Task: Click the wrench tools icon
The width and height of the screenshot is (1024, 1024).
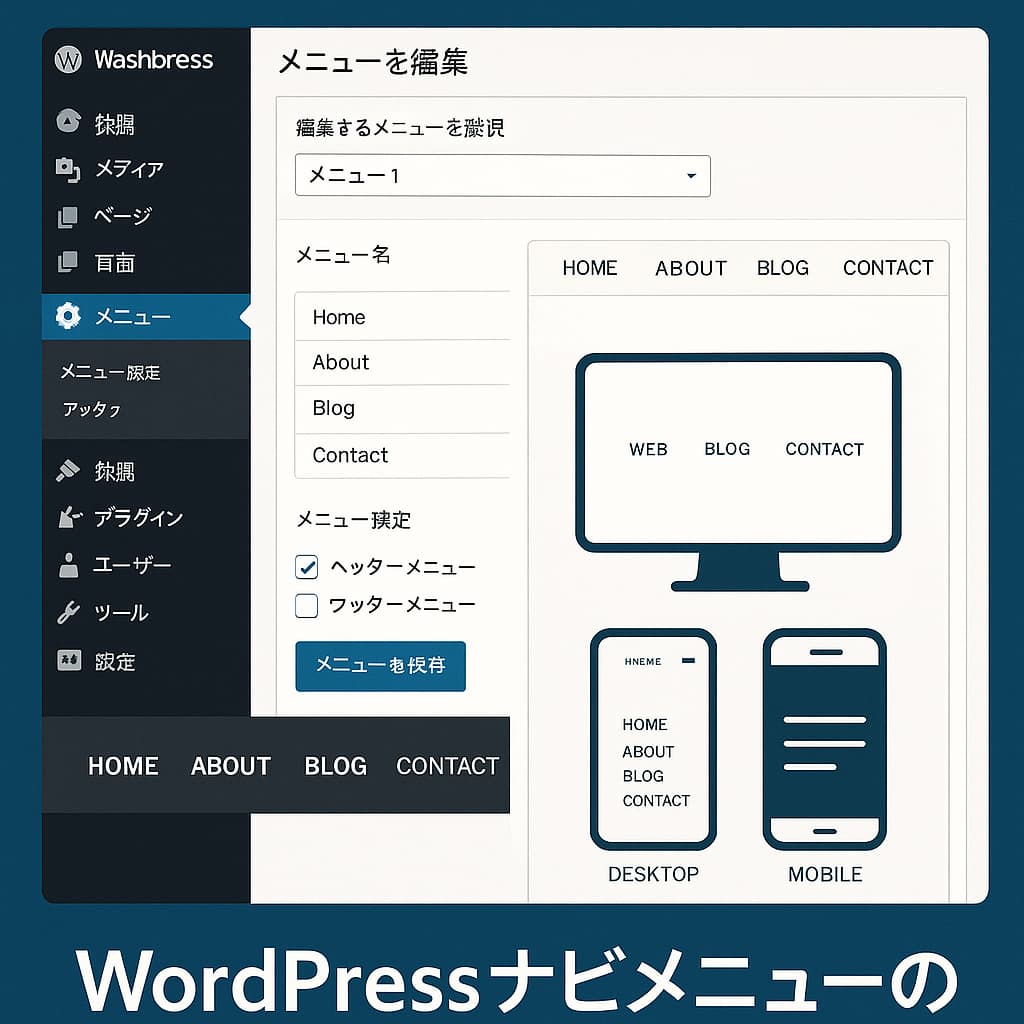Action: (x=68, y=612)
